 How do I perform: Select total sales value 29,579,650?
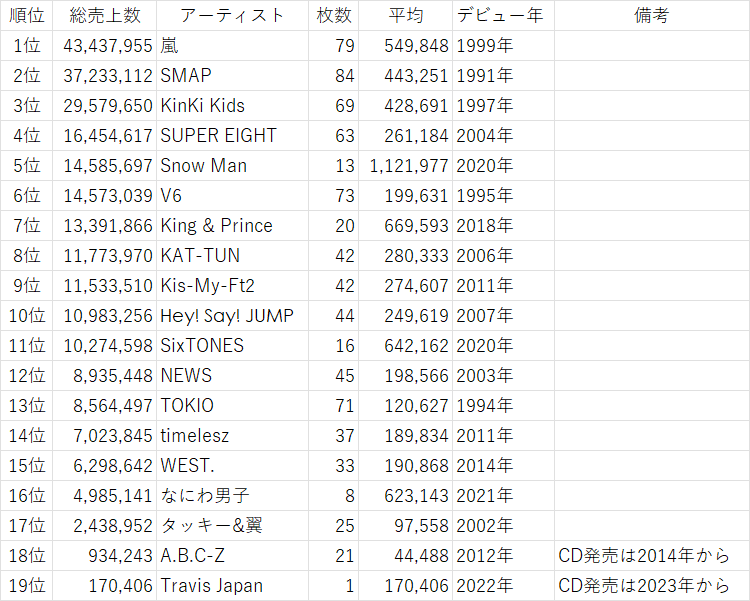[x=104, y=105]
